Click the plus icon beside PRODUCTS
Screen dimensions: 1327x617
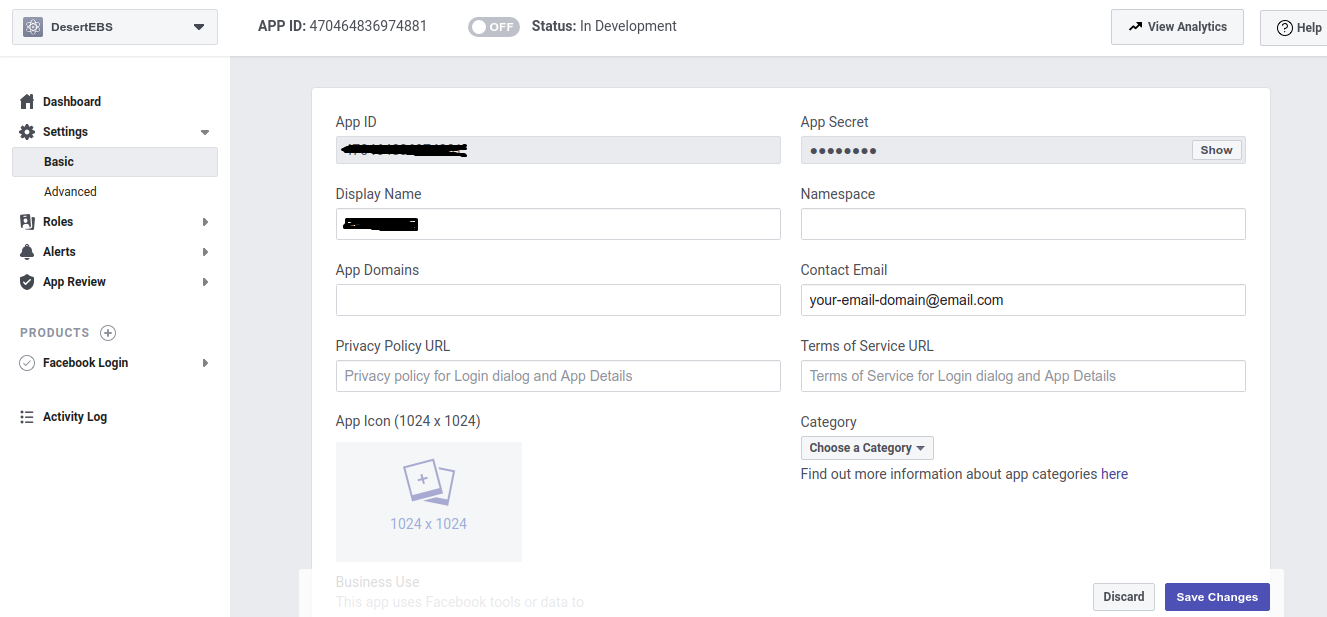point(108,333)
